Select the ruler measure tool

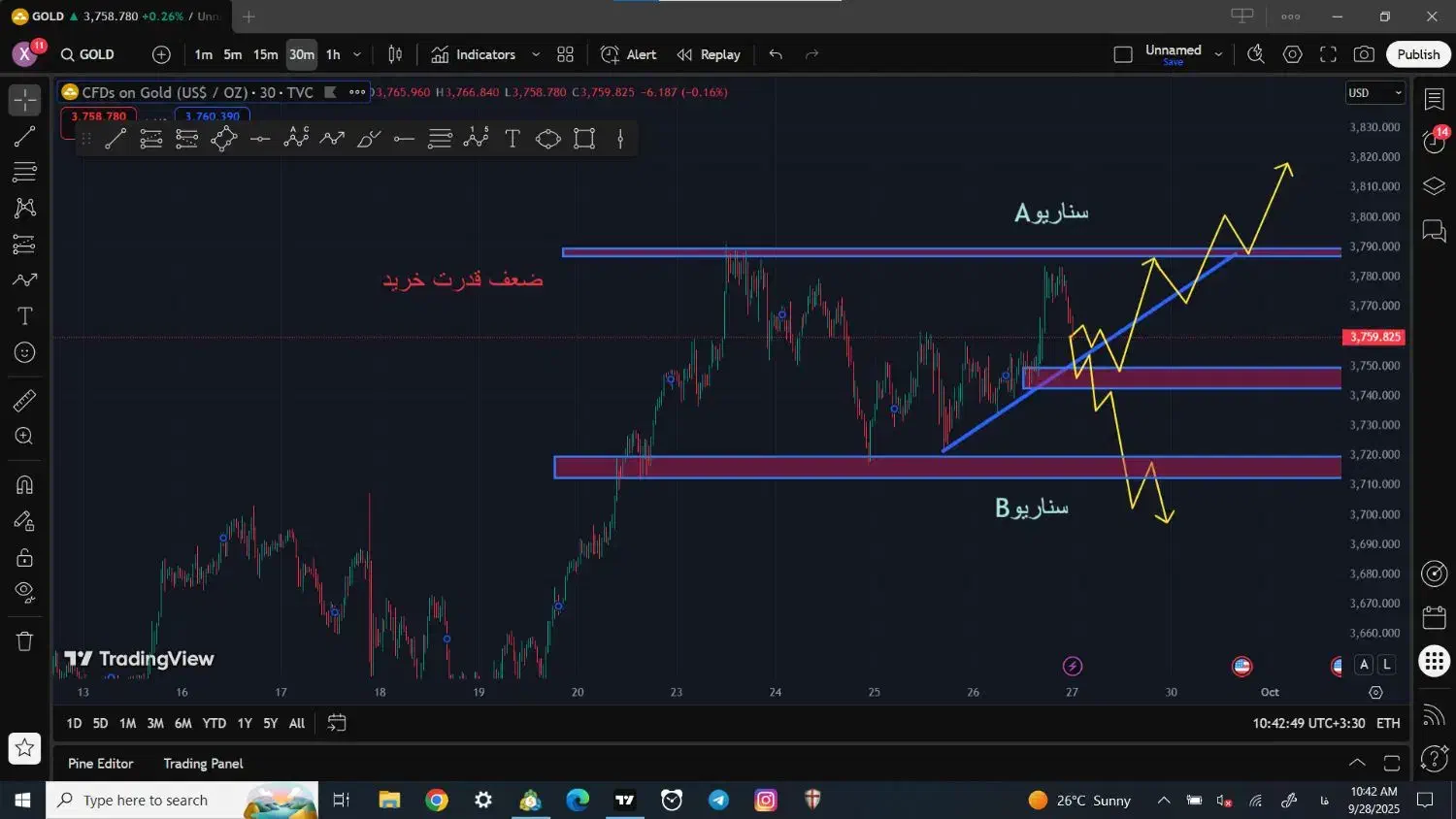point(24,400)
